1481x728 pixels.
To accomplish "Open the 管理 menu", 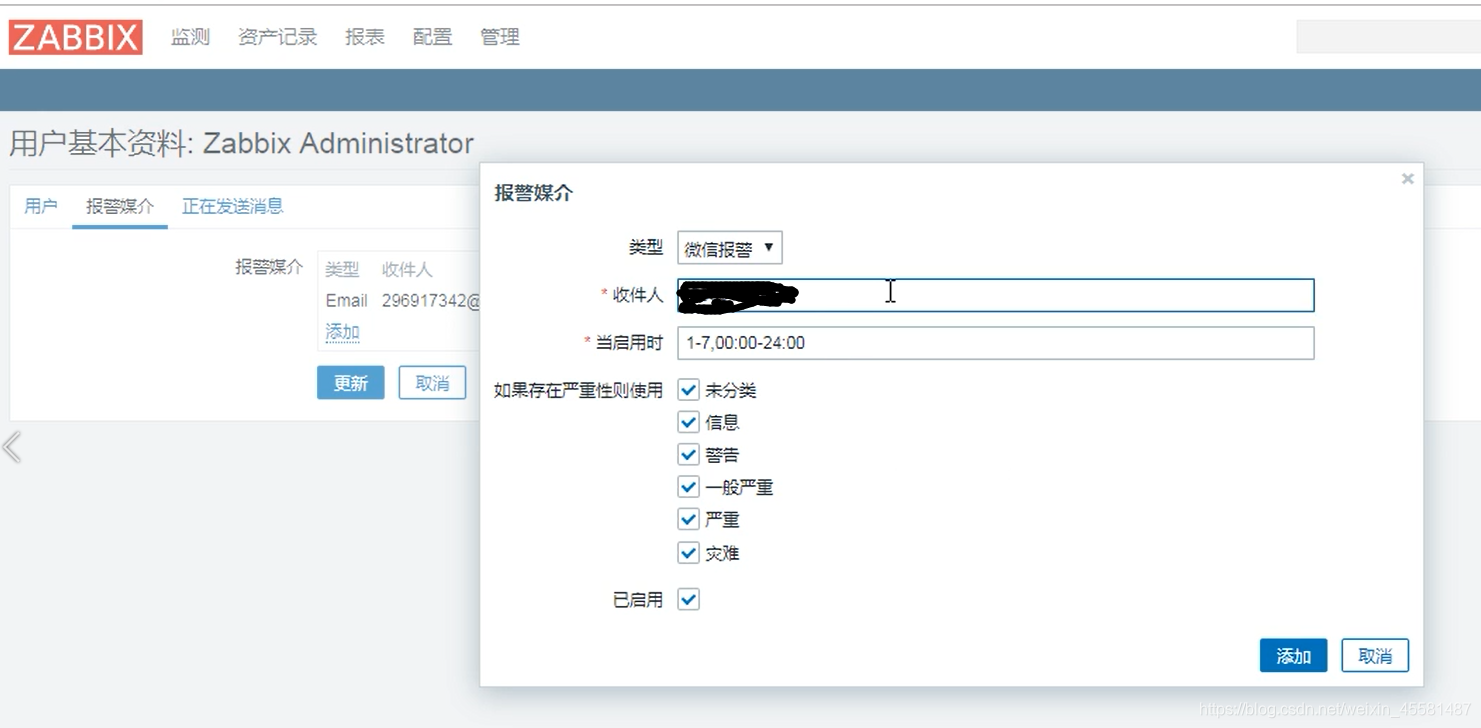I will pos(500,37).
